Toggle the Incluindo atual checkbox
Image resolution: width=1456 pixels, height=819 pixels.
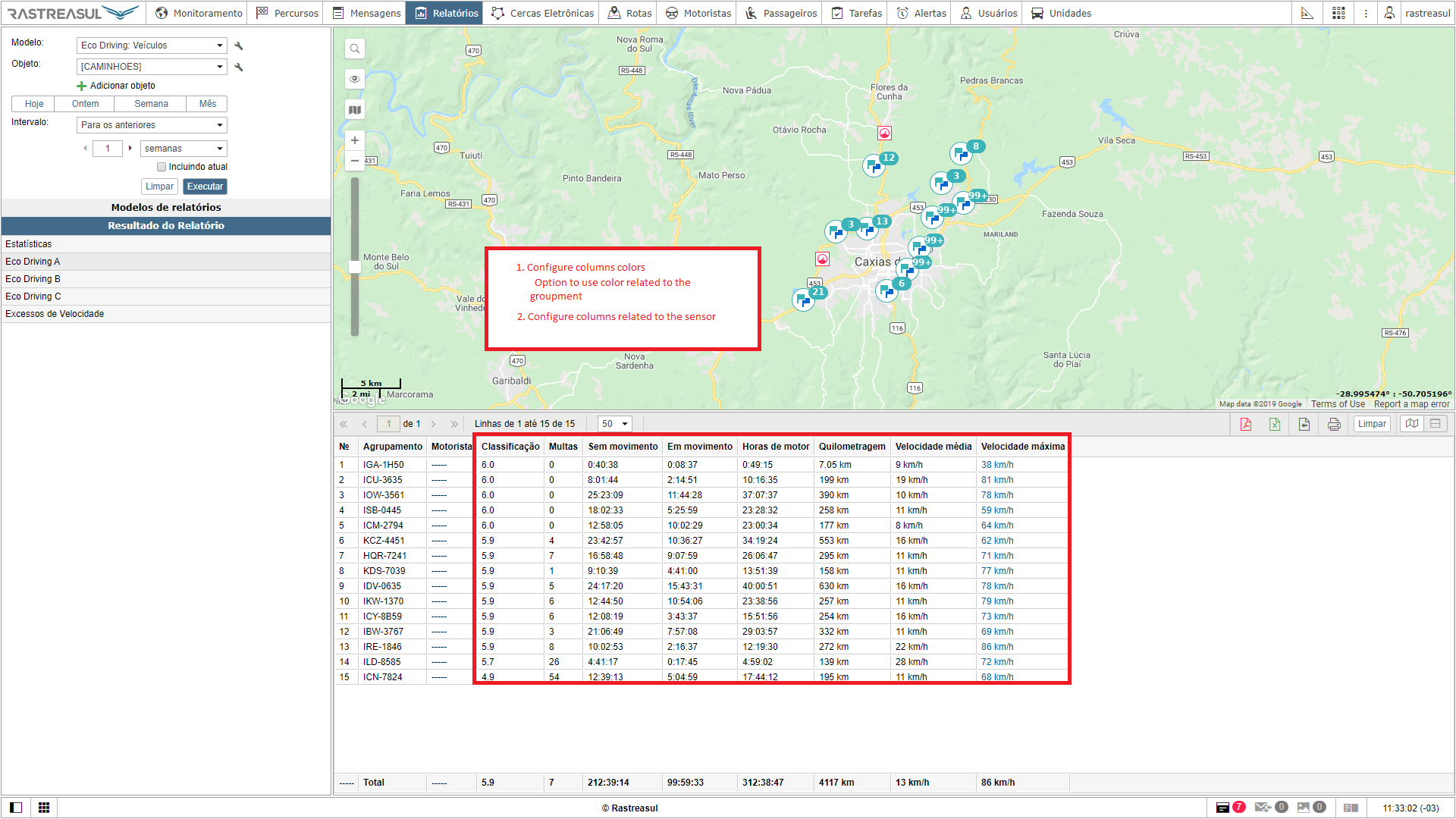point(162,167)
